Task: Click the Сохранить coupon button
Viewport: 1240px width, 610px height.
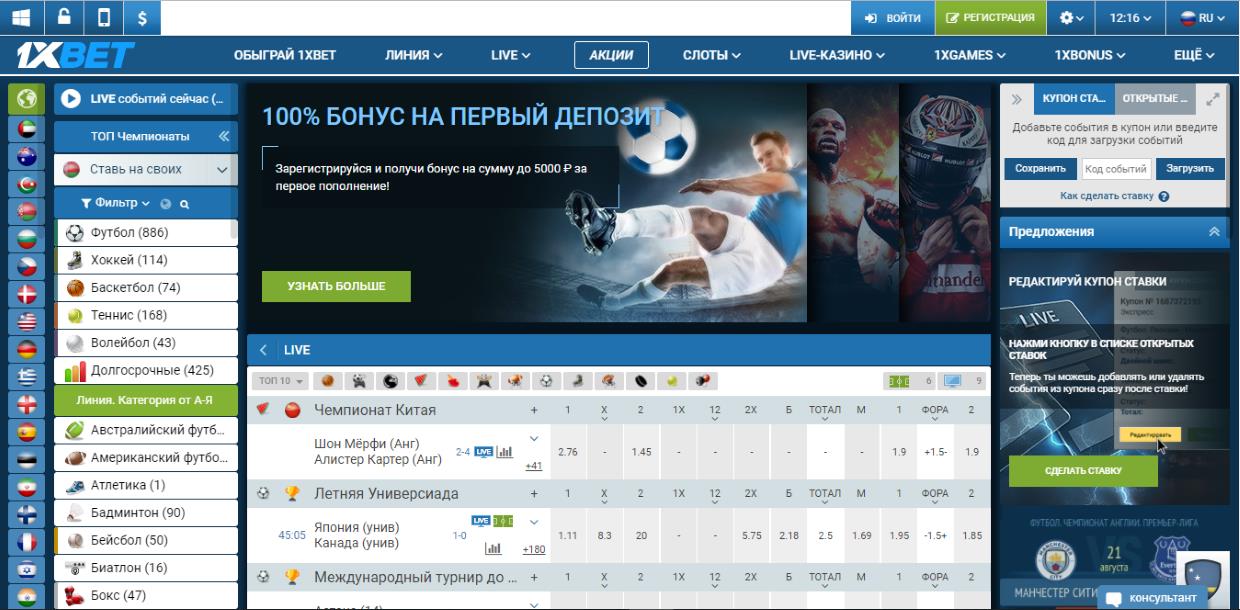Action: coord(1041,169)
